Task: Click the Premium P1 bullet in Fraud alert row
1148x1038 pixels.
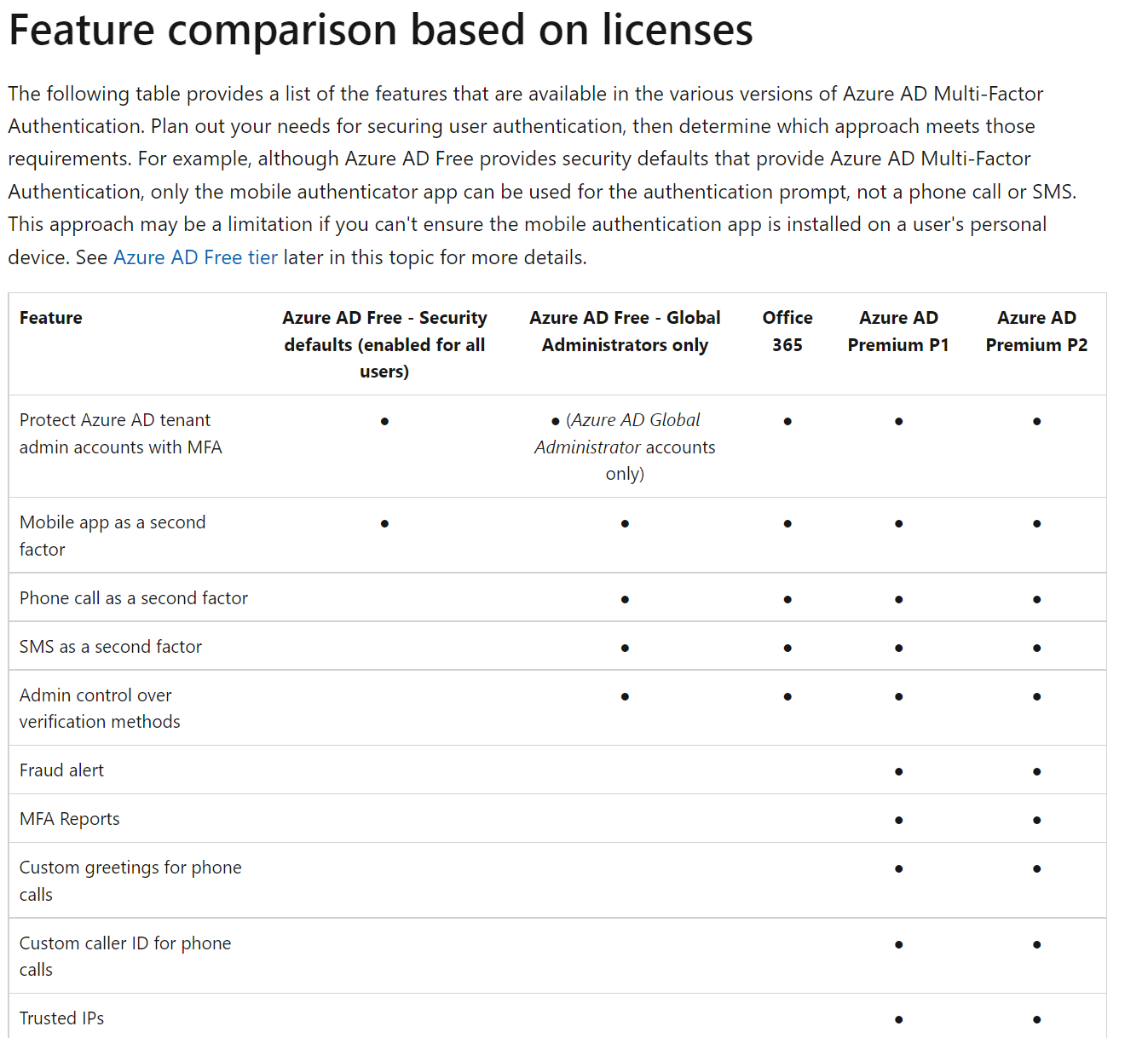Action: [898, 771]
